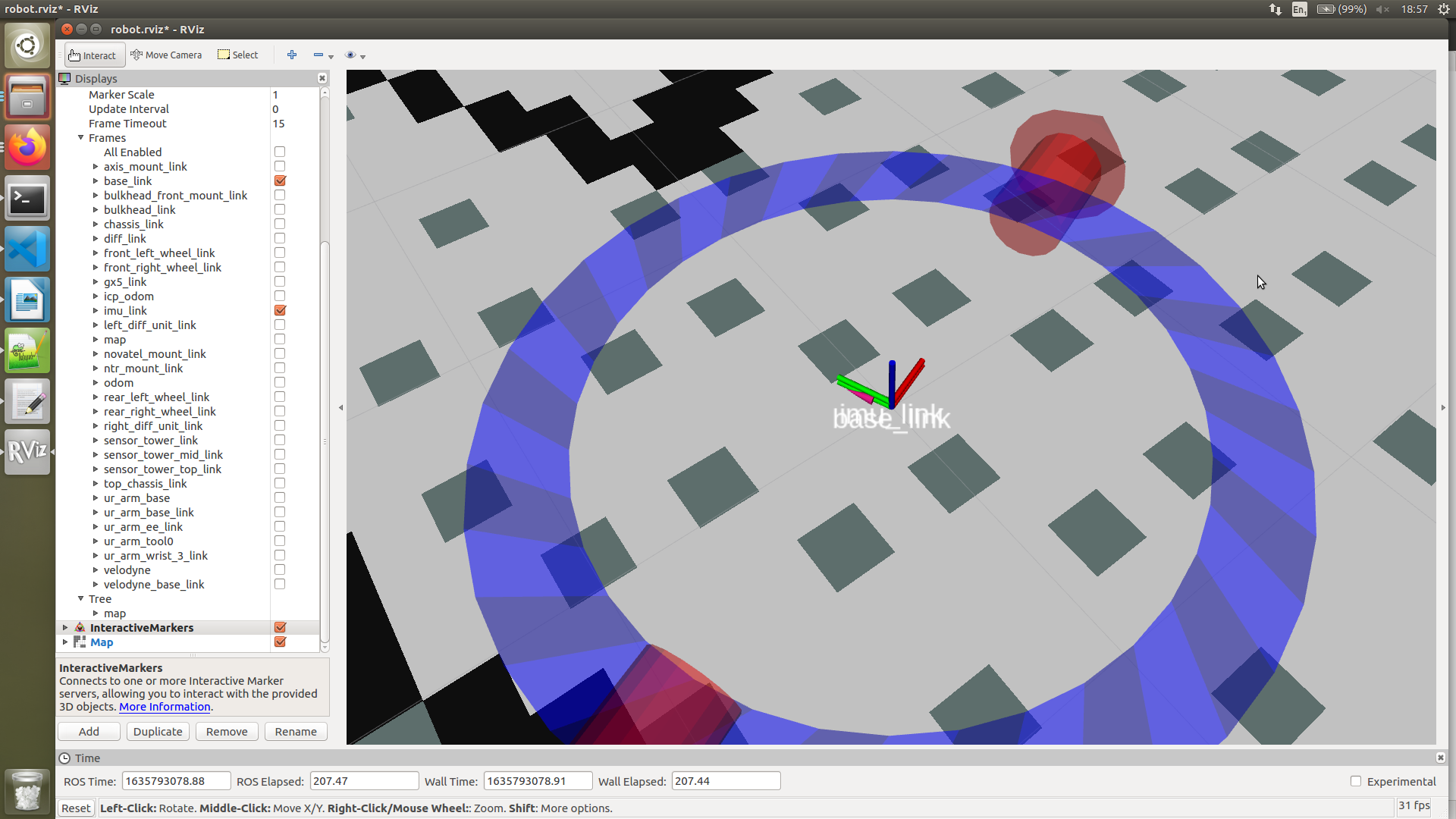This screenshot has width=1456, height=819.
Task: Click the network indicator in top bar
Action: [x=1276, y=9]
